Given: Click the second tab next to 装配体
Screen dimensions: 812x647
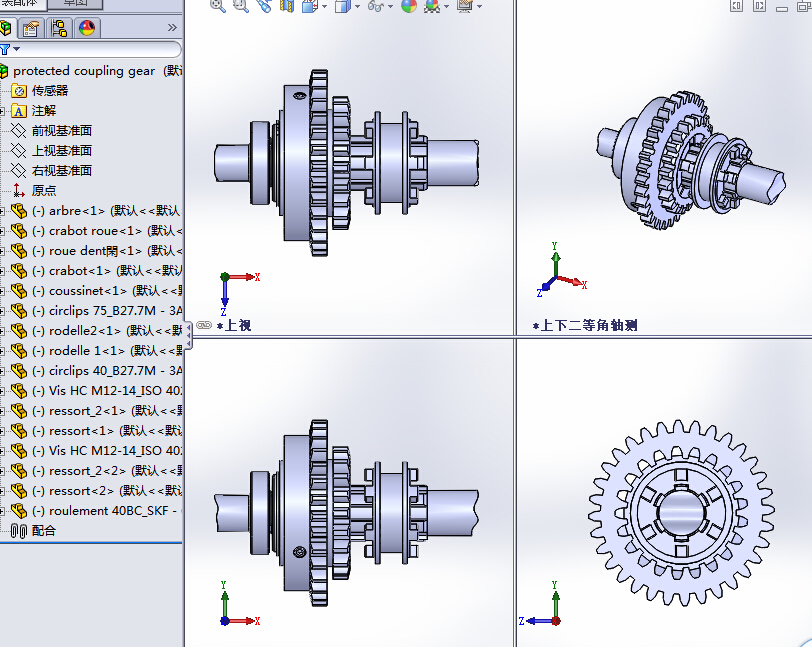Looking at the screenshot, I should [76, 4].
